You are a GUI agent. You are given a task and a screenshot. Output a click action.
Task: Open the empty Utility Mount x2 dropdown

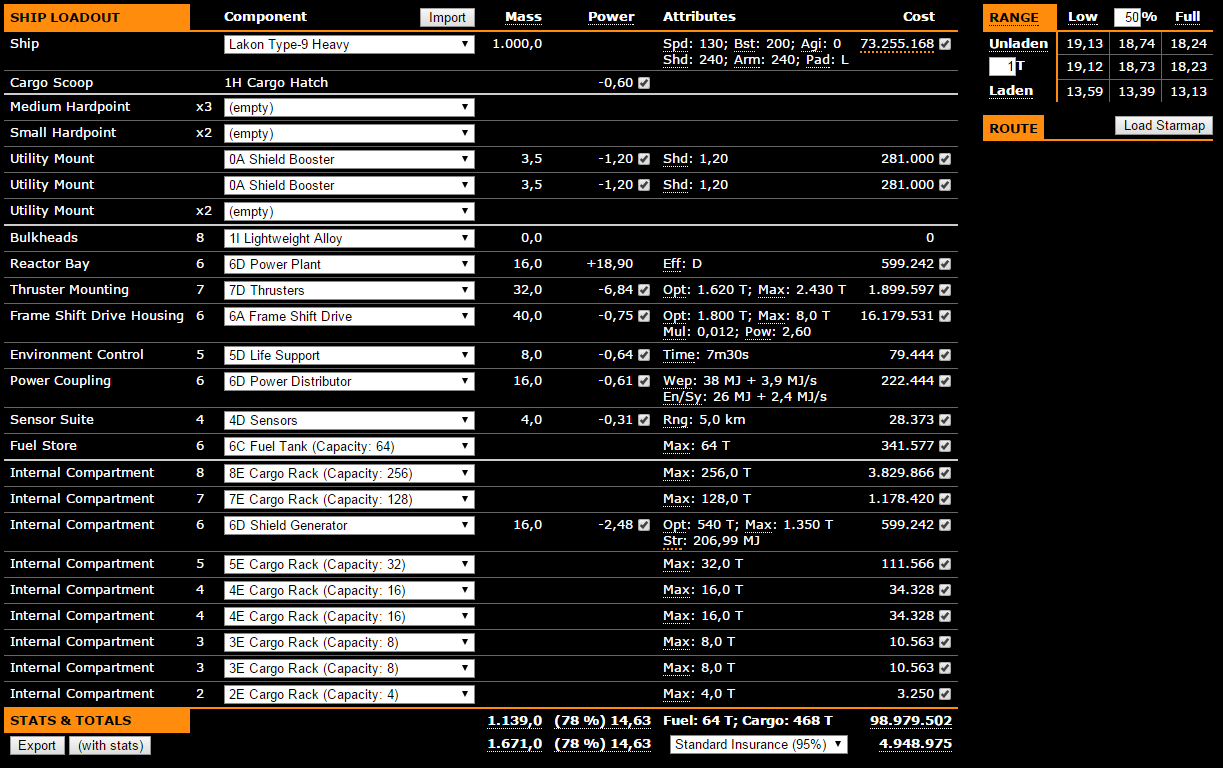pos(349,211)
